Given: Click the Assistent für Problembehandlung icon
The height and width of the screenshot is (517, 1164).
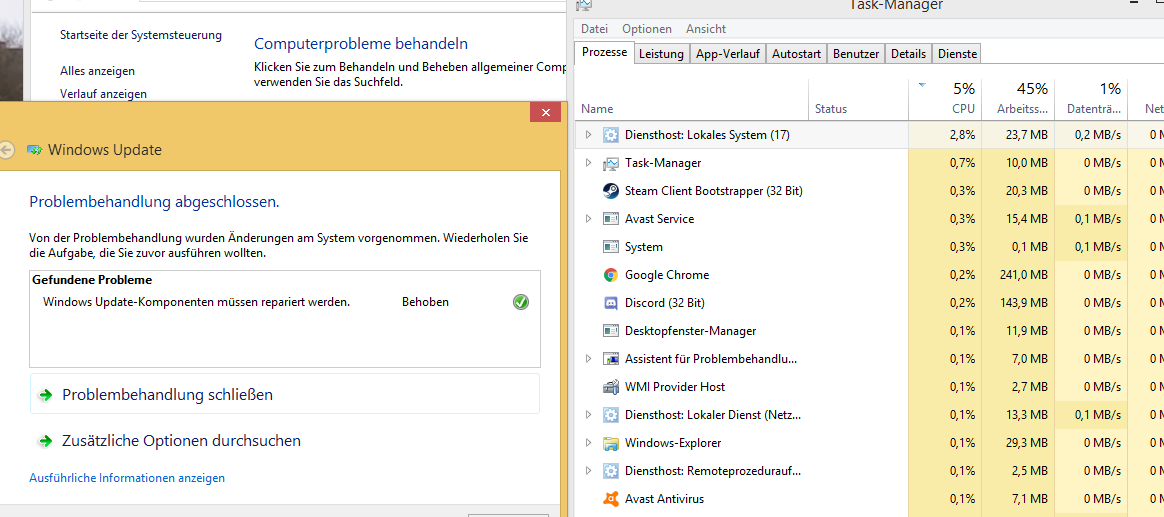Looking at the screenshot, I should pyautogui.click(x=610, y=359).
